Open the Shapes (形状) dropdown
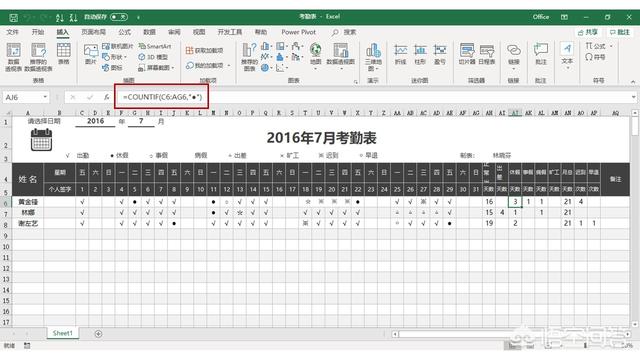The width and height of the screenshot is (640, 360). tap(115, 57)
